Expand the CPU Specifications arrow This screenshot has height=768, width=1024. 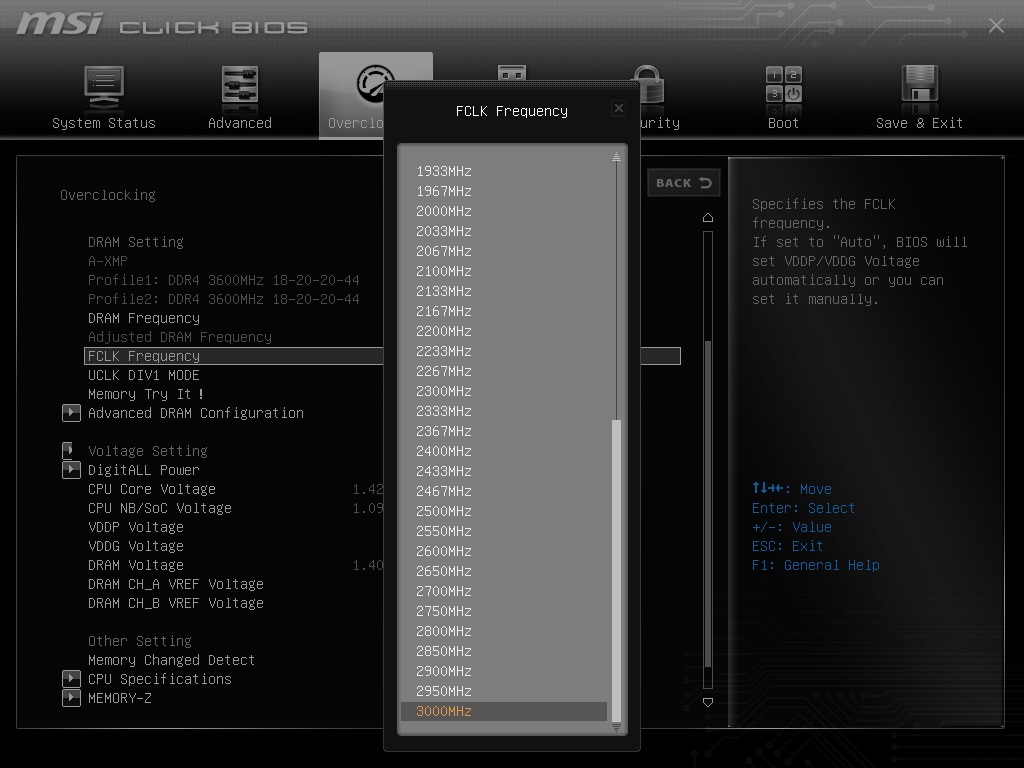[71, 679]
